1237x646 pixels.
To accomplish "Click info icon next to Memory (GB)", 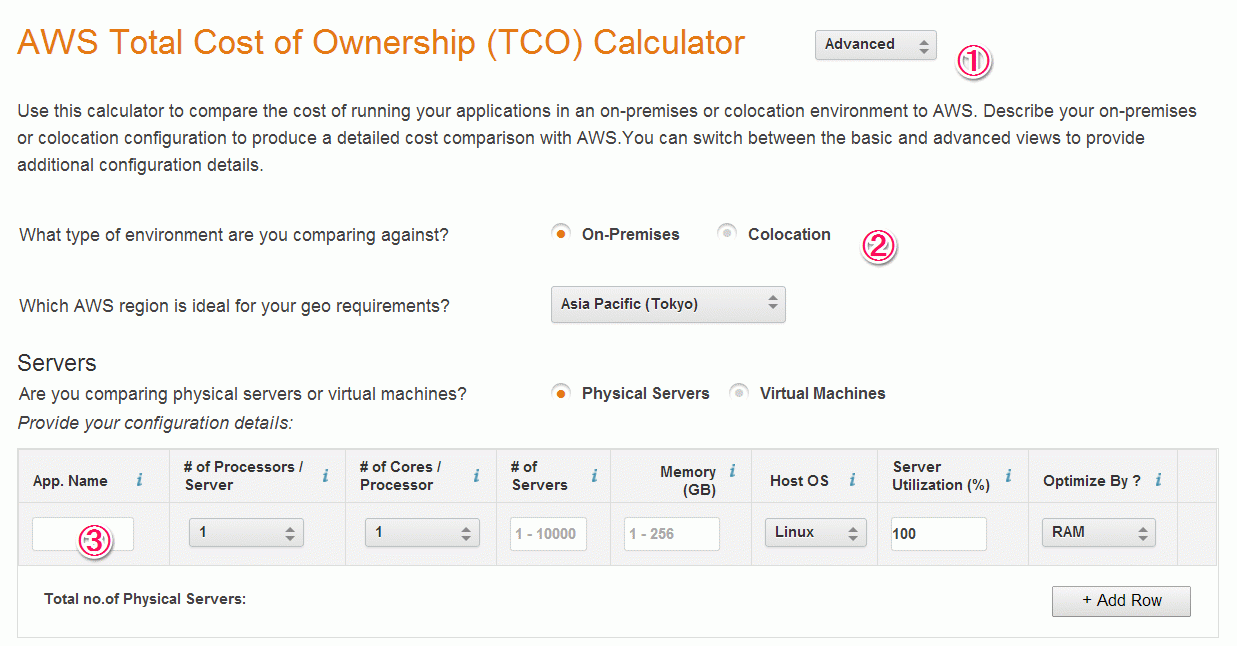I will click(732, 471).
